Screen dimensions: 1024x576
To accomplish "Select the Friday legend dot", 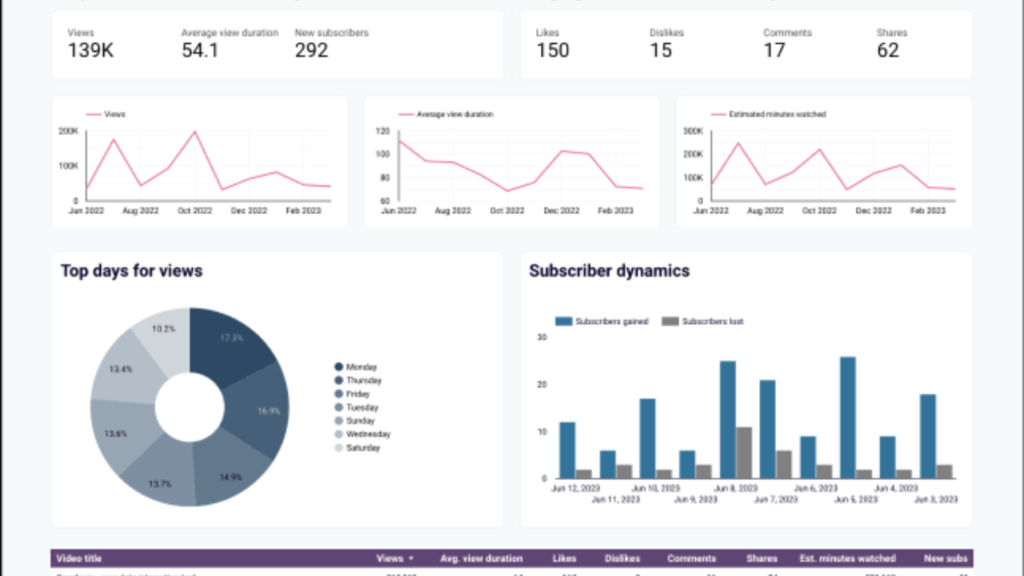I will tap(339, 394).
